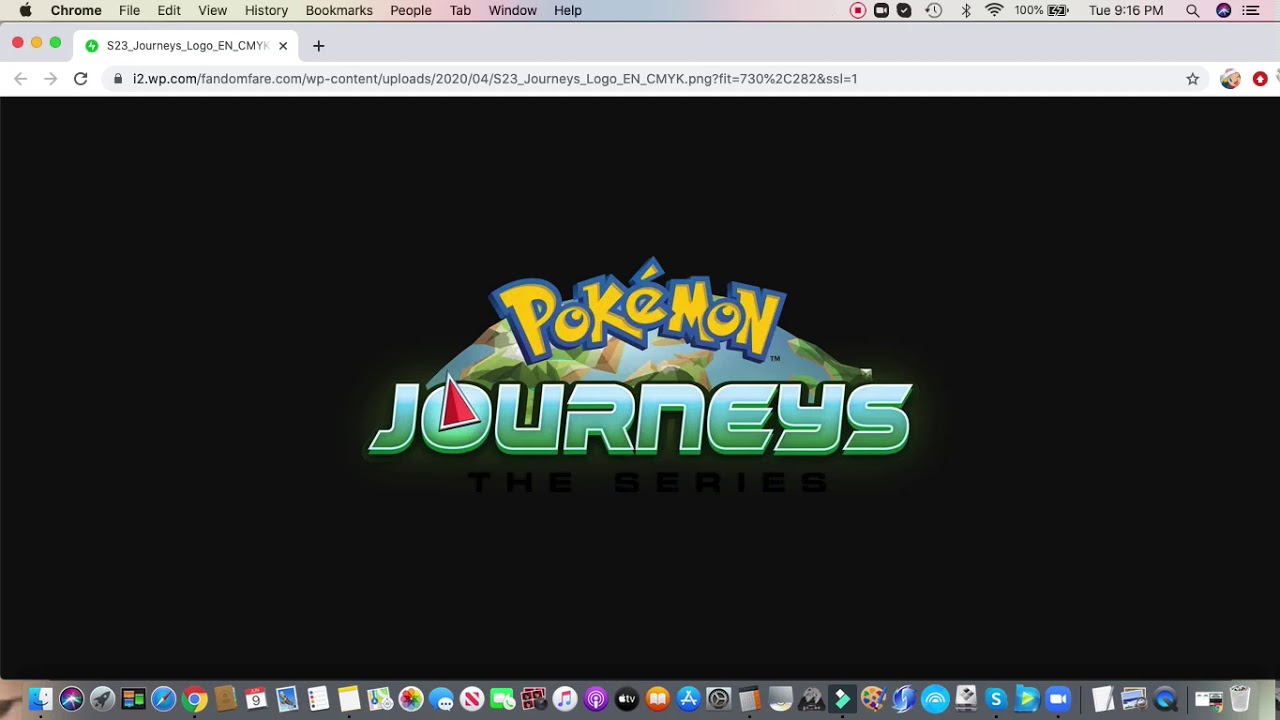Open Books in the Dock
This screenshot has height=720, width=1280.
coord(657,699)
